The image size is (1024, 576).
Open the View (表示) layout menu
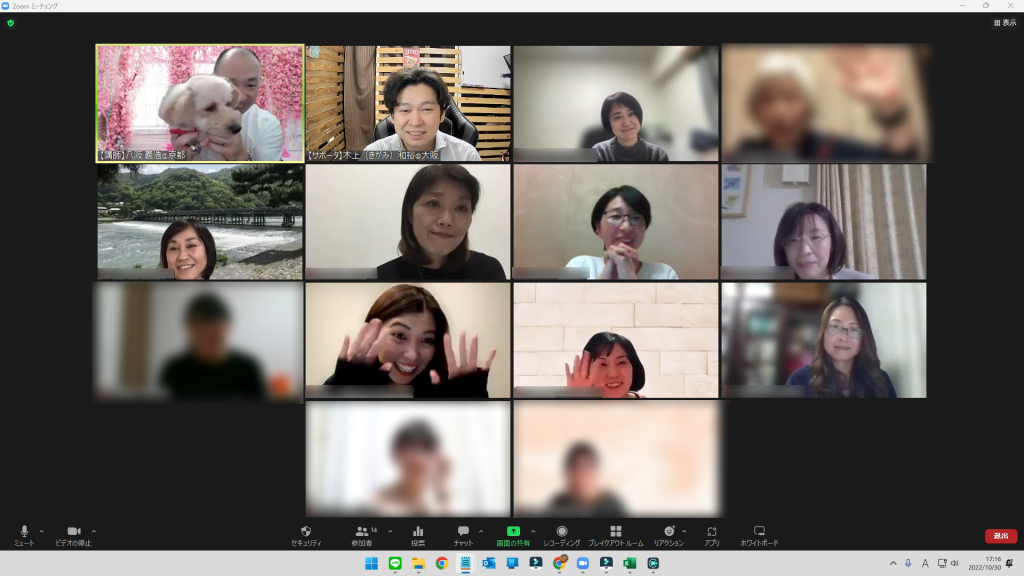1004,22
